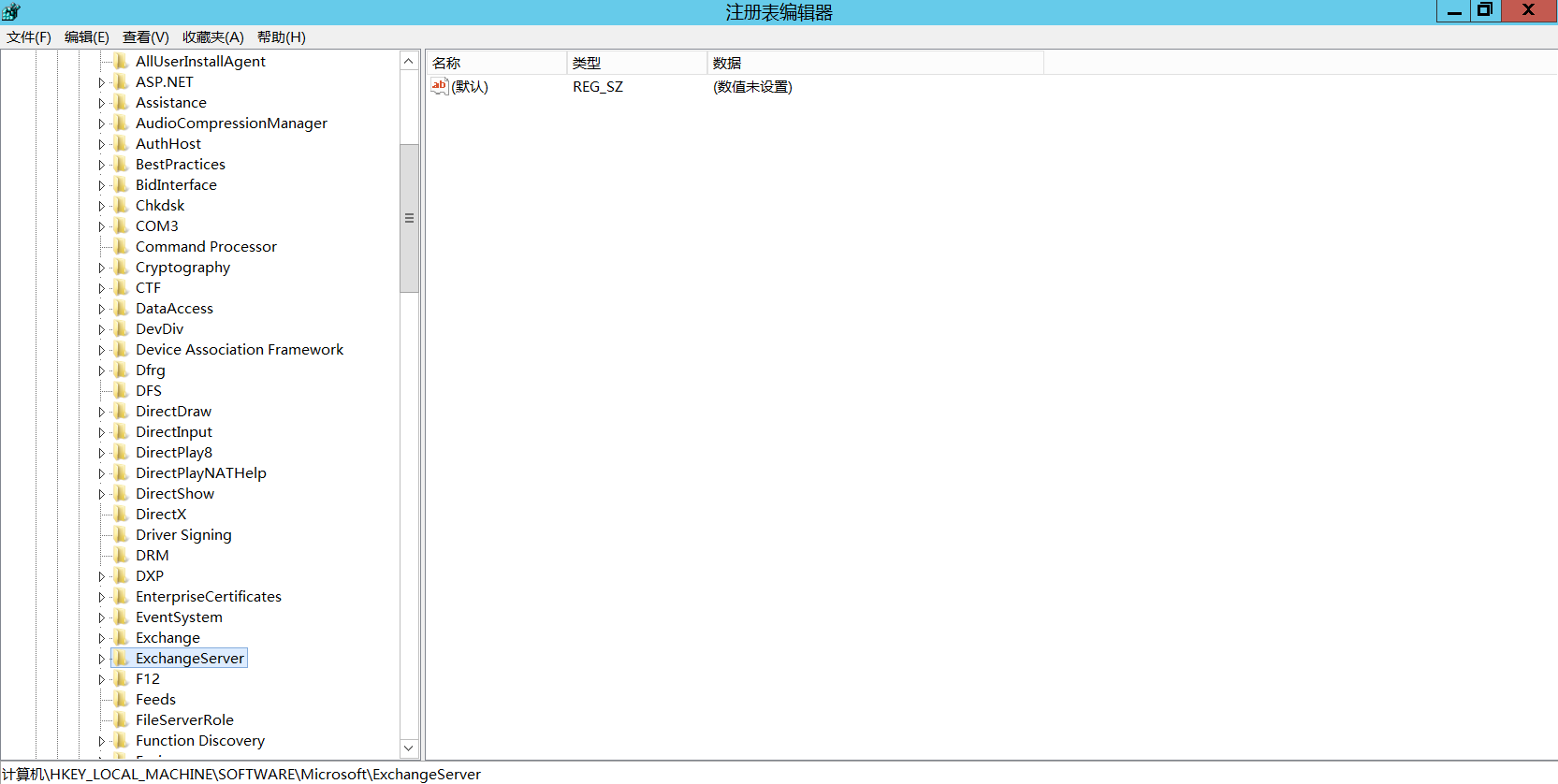Select the DirectPlay8 key
This screenshot has height=784, width=1558.
(174, 453)
